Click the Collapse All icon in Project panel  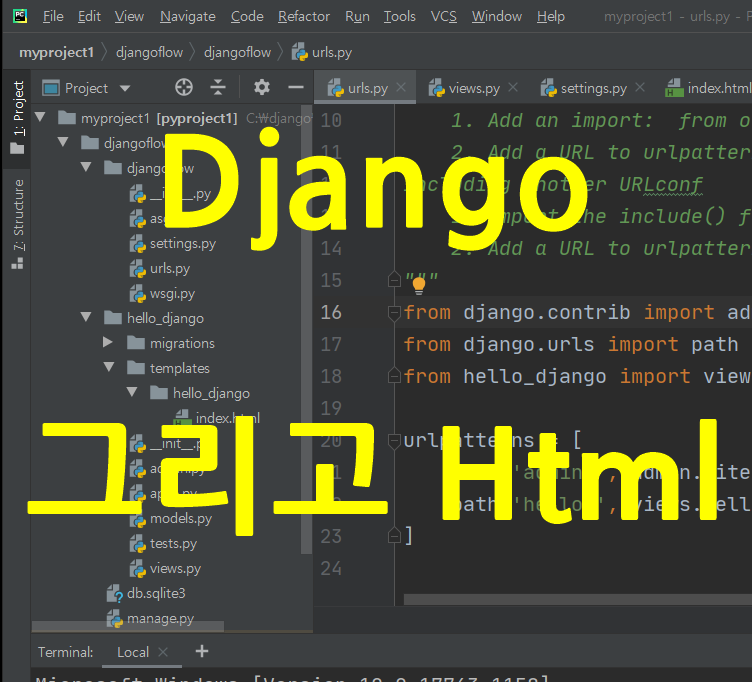pos(218,87)
